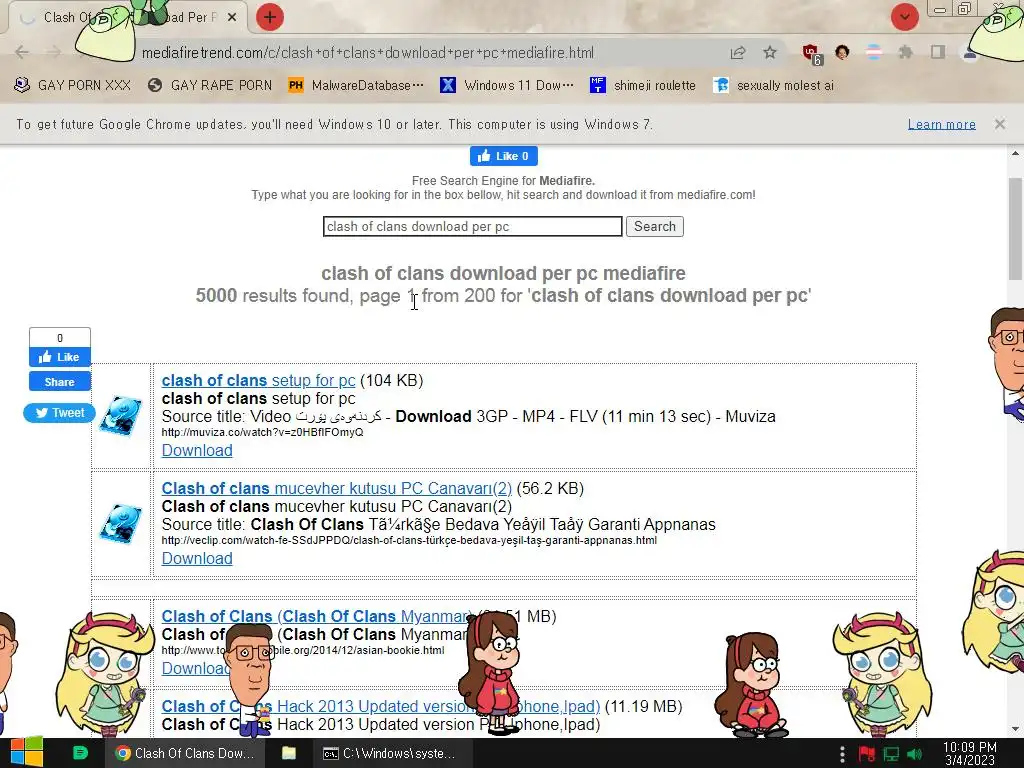Screen dimensions: 1024x768
Task: Open the extensions puzzle piece menu
Action: (905, 52)
